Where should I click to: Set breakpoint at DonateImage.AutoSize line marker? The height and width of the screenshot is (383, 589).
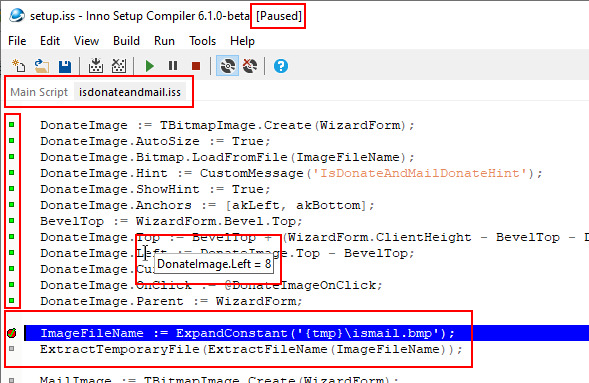point(12,140)
